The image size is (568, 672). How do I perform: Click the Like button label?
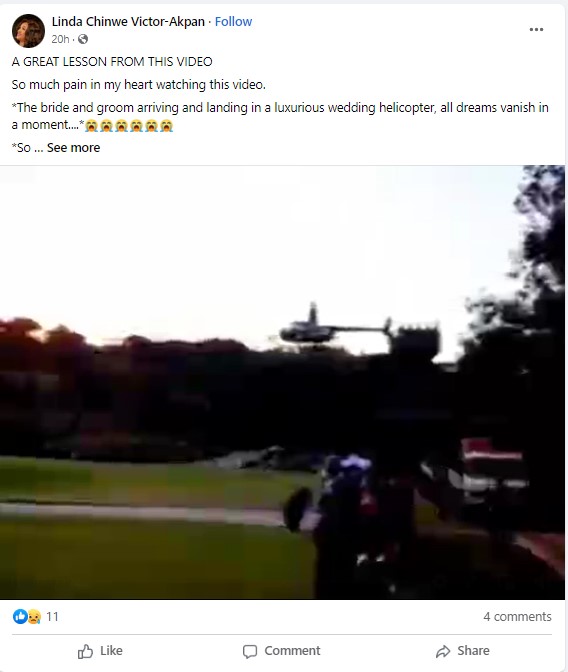[111, 651]
